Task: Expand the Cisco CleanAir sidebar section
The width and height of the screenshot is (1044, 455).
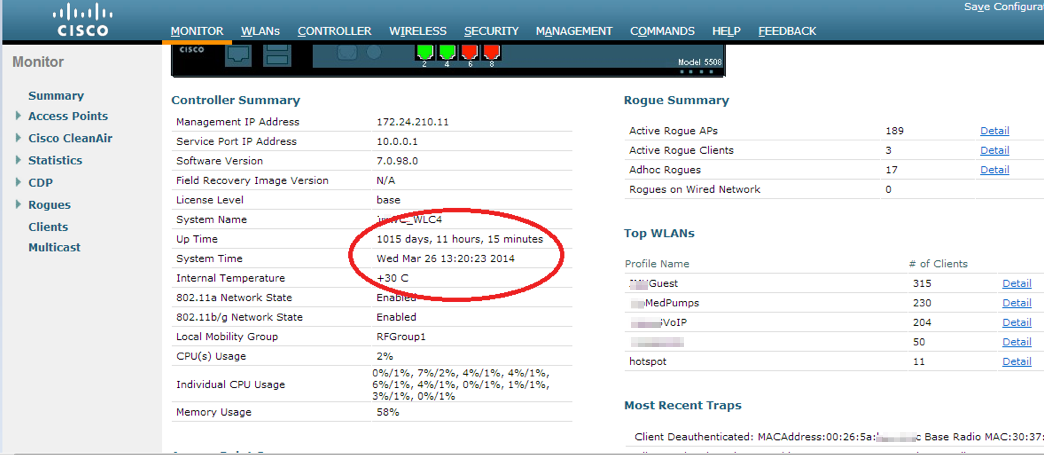Action: point(18,138)
